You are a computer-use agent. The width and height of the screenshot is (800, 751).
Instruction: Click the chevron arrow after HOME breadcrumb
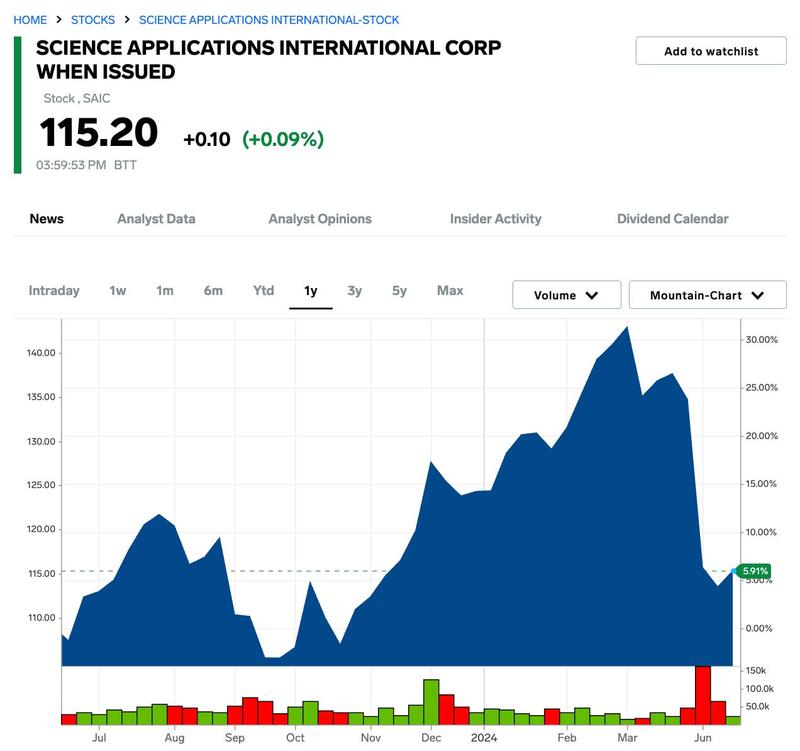click(x=59, y=20)
